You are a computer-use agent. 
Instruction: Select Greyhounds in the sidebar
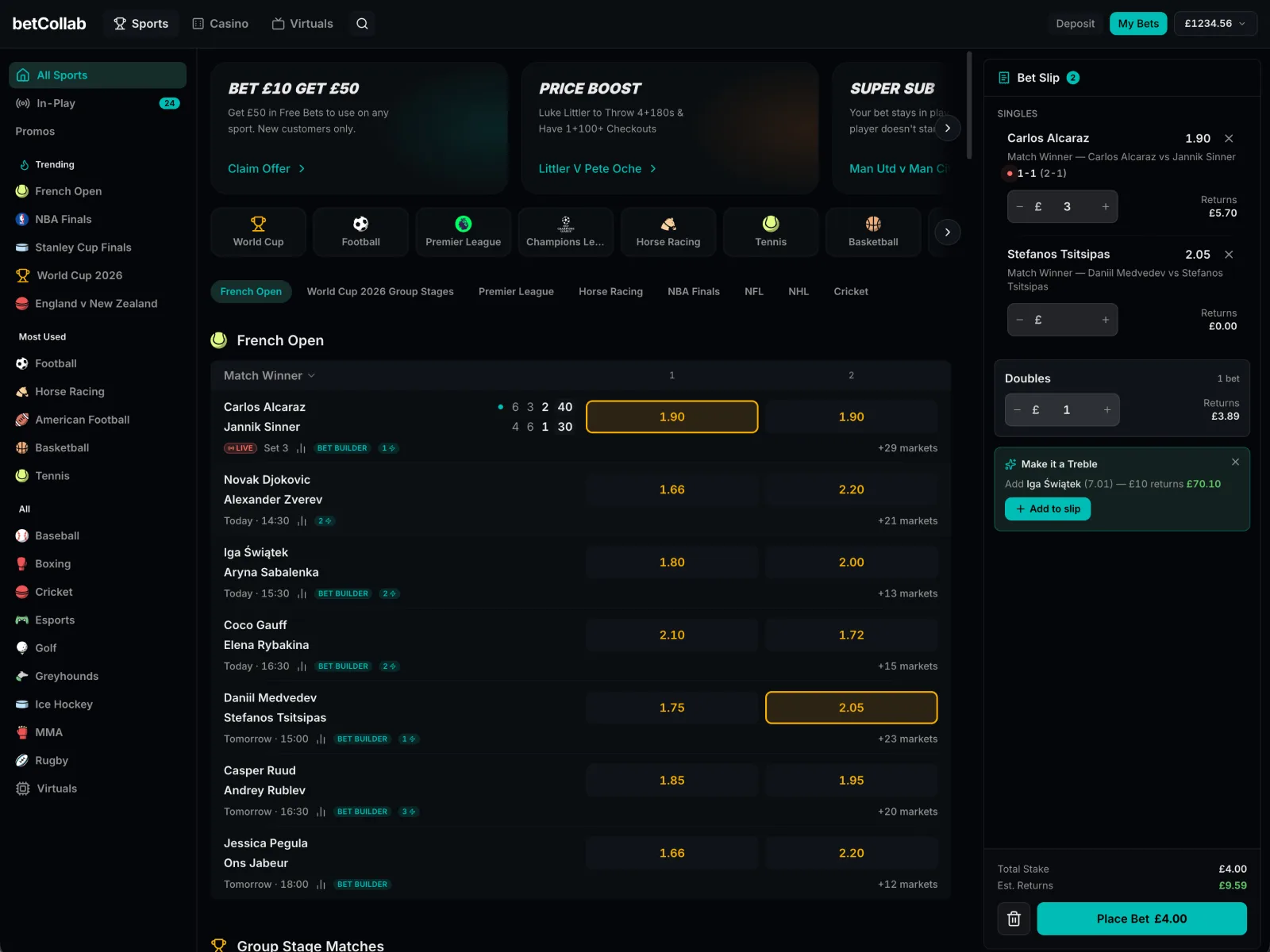(x=98, y=676)
